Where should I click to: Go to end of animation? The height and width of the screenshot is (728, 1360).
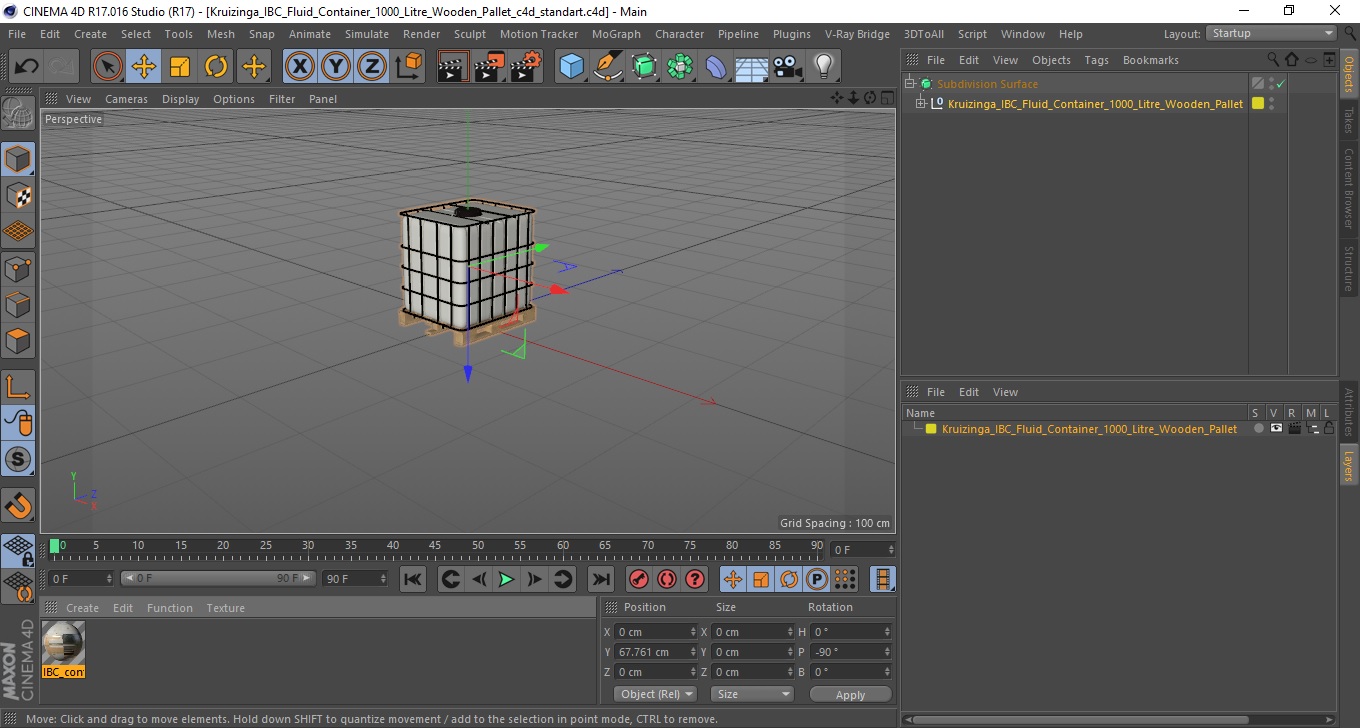point(600,579)
